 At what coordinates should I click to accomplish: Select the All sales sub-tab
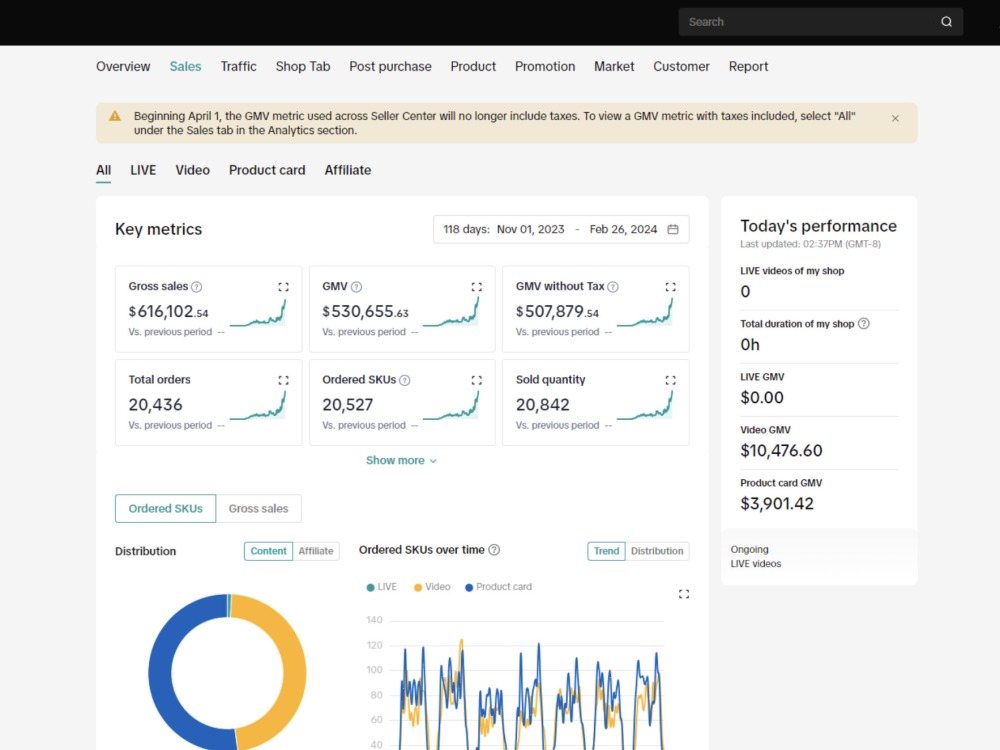[103, 170]
